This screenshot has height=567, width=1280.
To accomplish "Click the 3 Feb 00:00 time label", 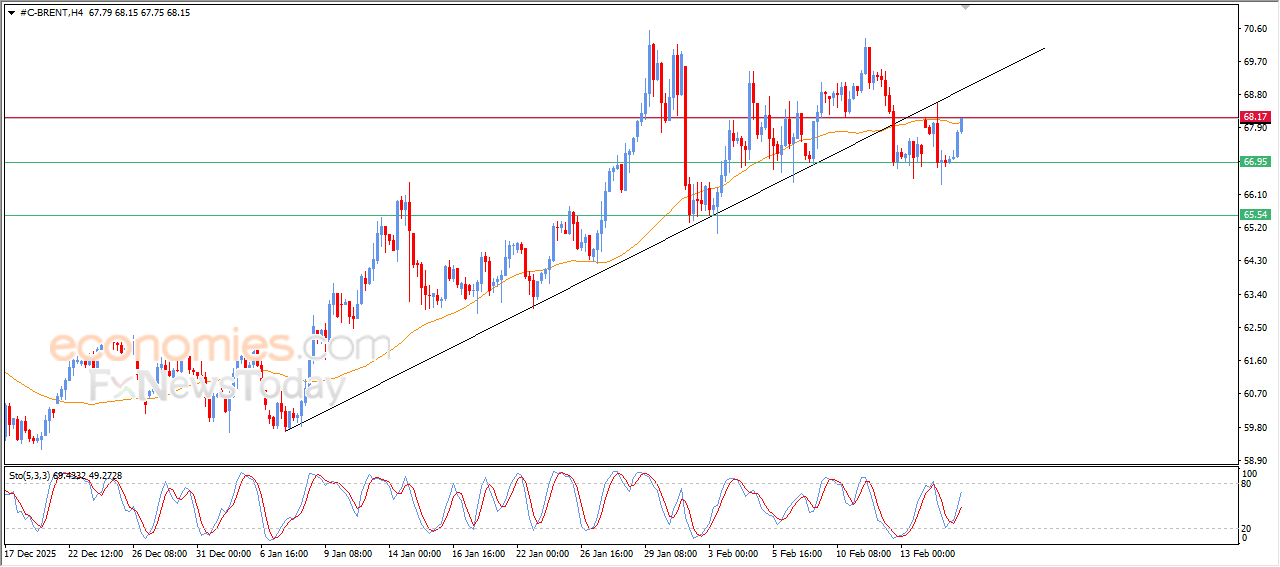I will (x=734, y=553).
